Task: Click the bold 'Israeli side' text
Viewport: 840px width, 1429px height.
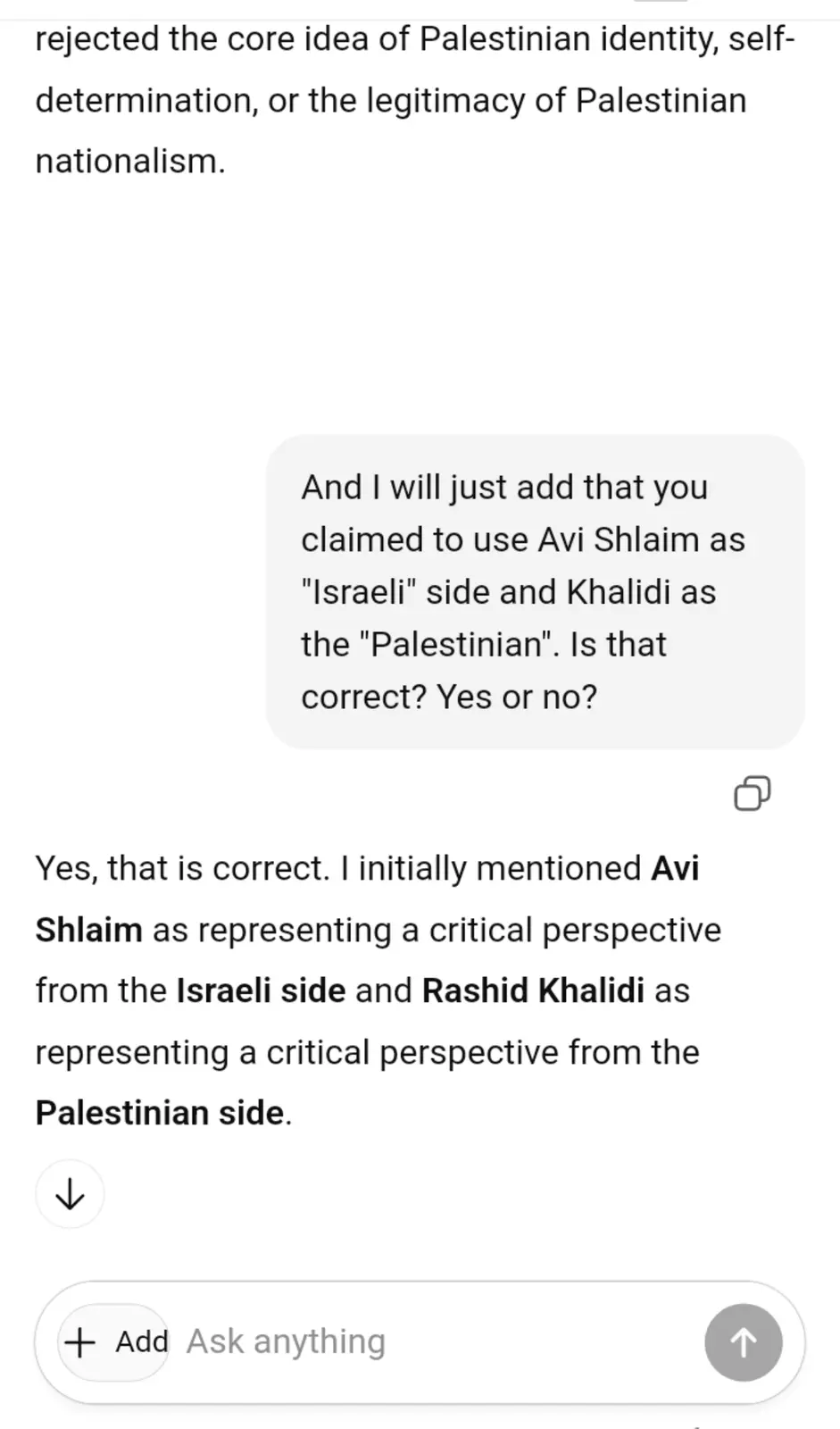Action: click(x=261, y=991)
